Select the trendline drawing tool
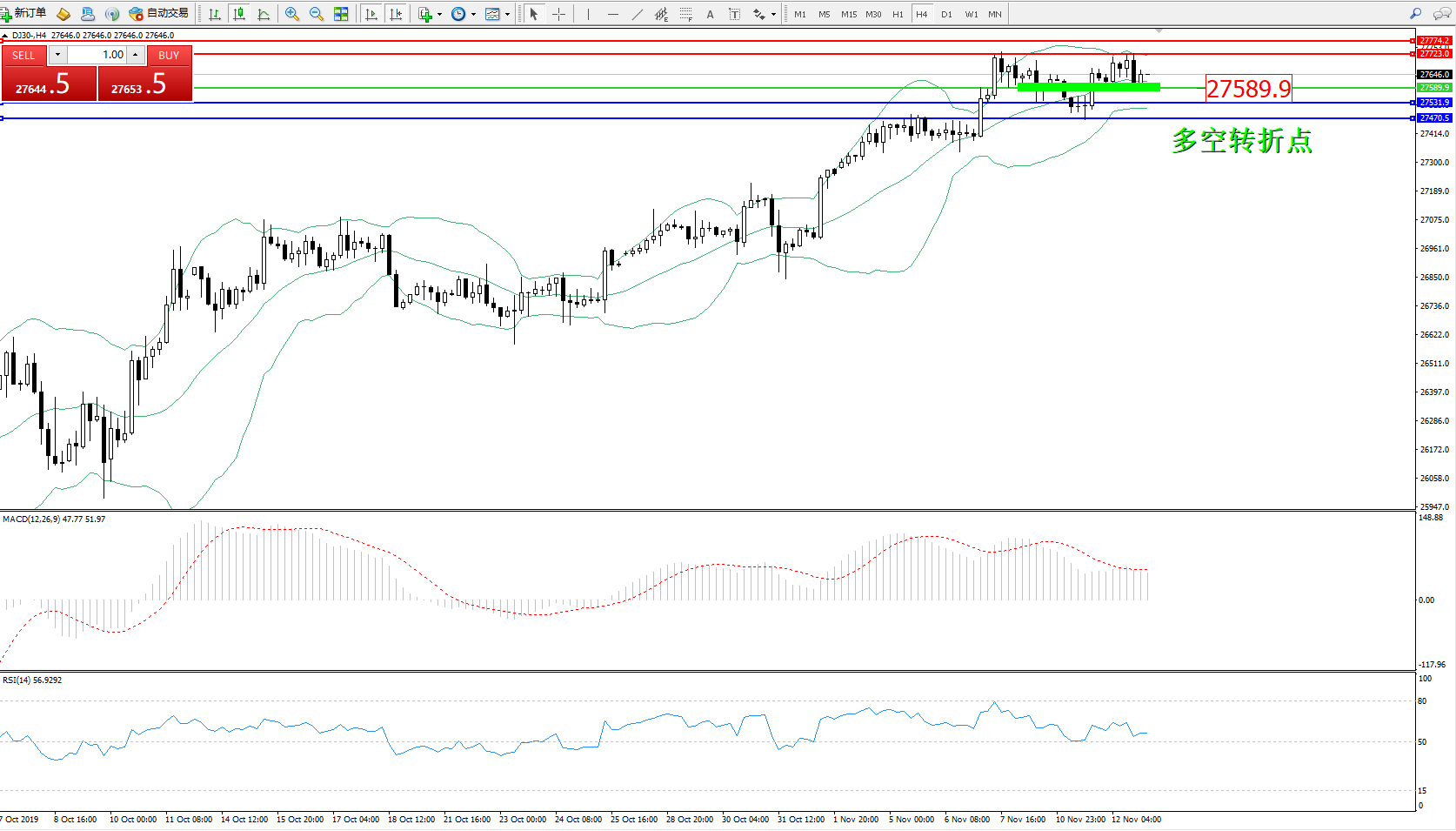Image resolution: width=1456 pixels, height=831 pixels. [x=638, y=14]
